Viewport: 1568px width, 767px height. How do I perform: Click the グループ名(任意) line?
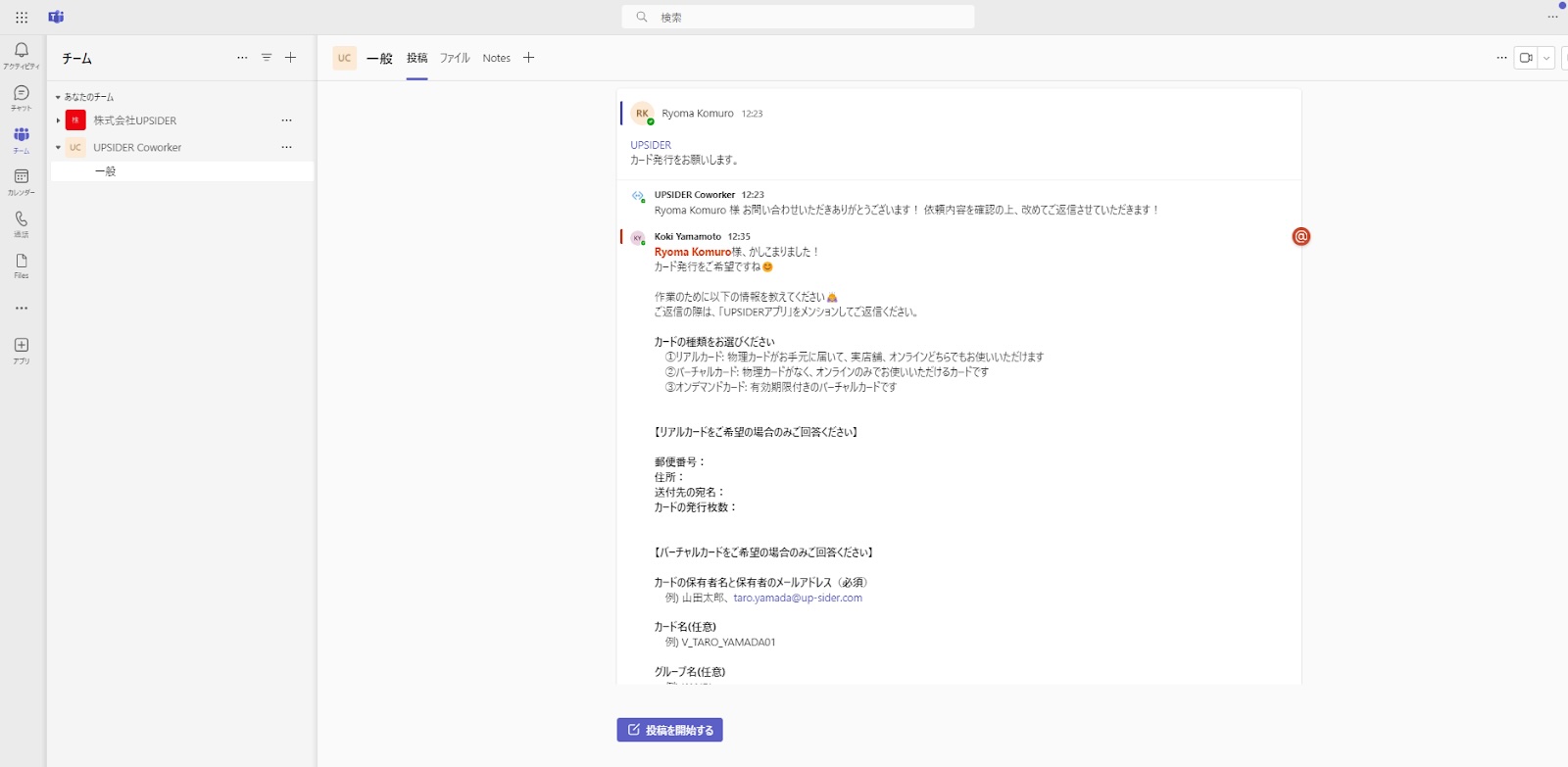tap(690, 672)
